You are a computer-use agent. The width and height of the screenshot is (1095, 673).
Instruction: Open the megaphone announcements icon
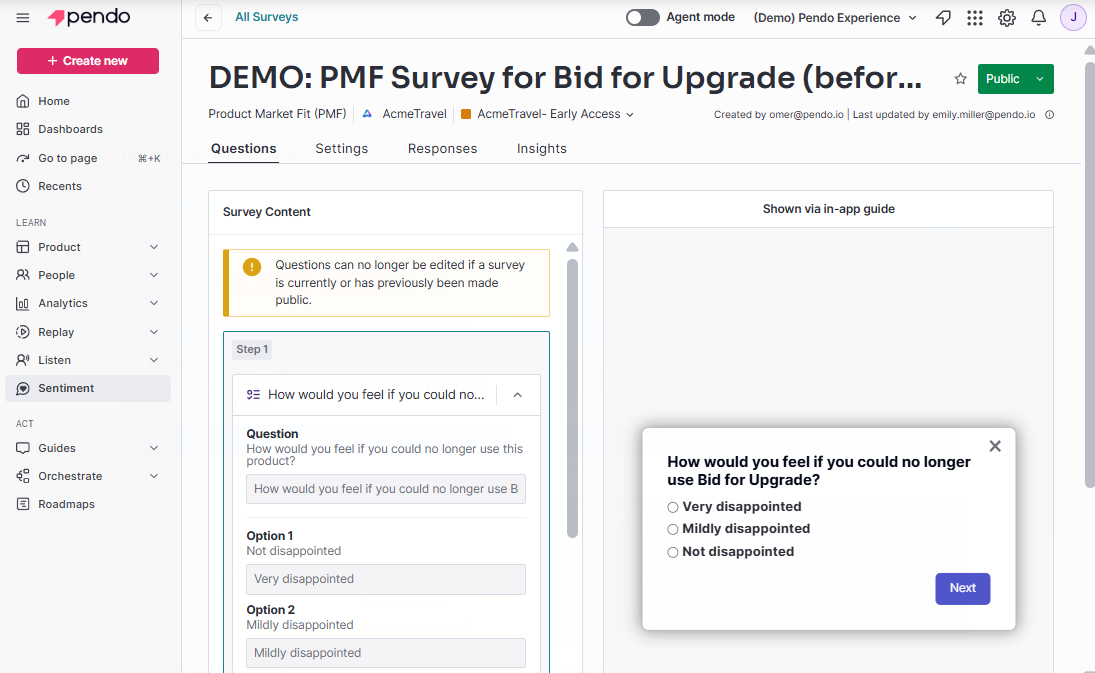click(x=943, y=18)
